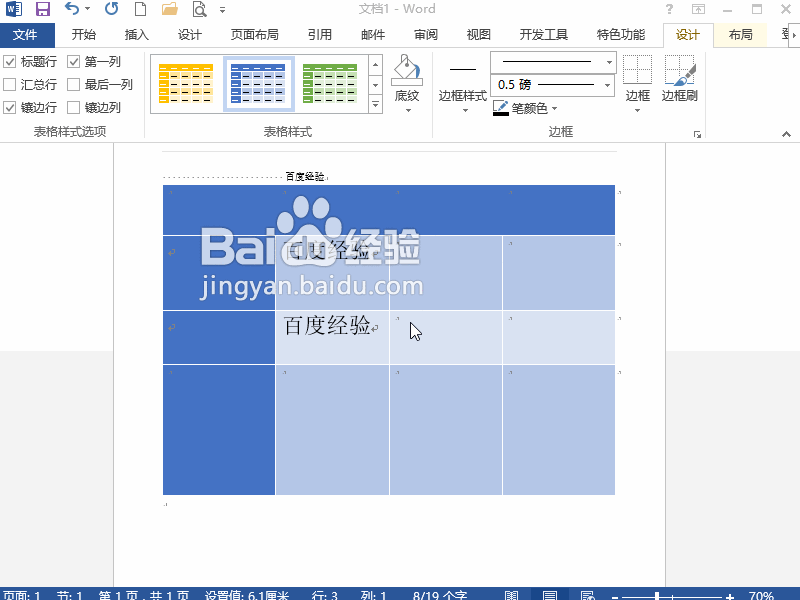
Task: Enable the Total Row (汇总行) checkbox
Action: (10, 84)
